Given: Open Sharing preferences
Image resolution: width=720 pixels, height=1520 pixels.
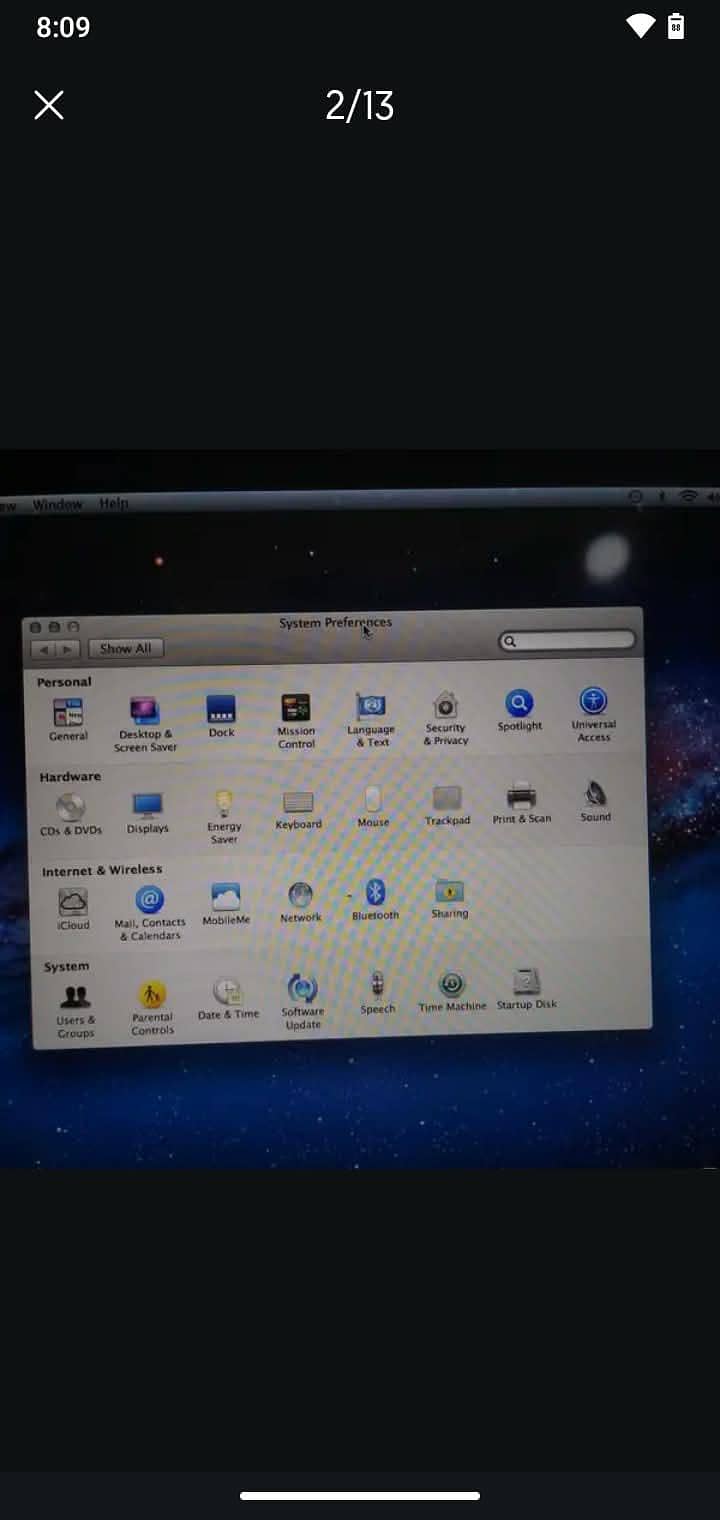Looking at the screenshot, I should click(449, 898).
